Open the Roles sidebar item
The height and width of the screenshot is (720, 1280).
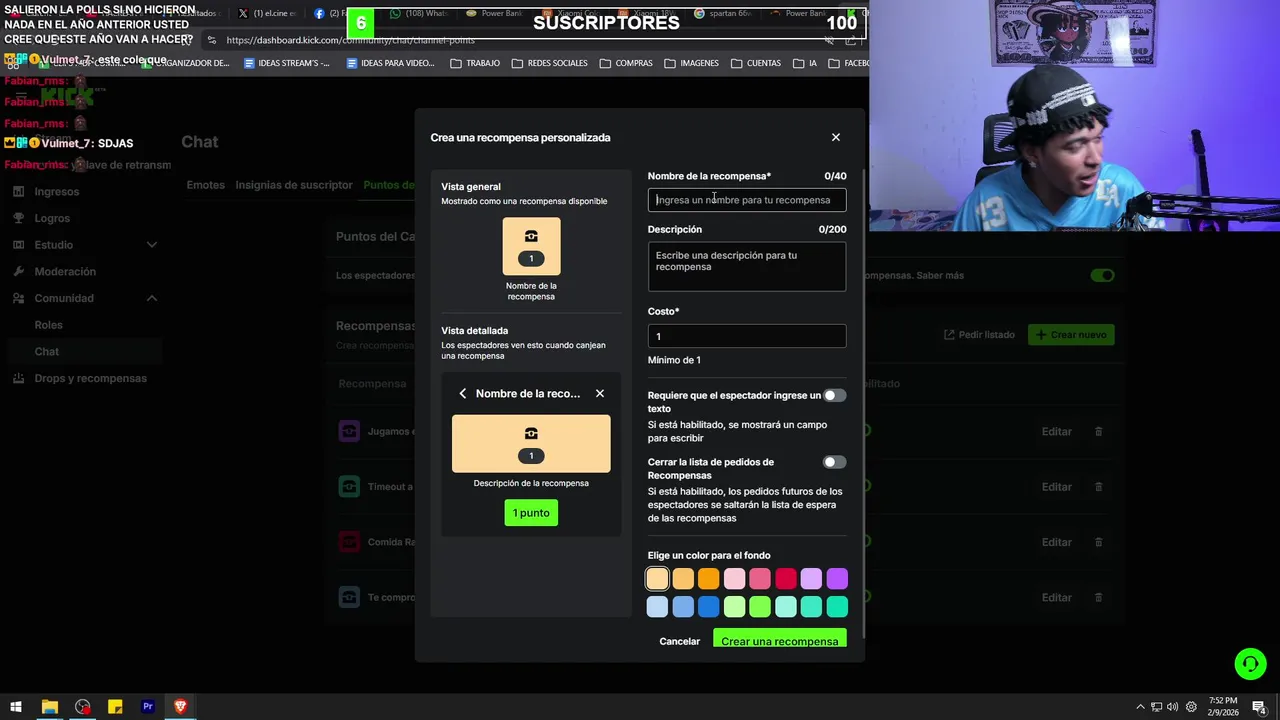[x=48, y=325]
